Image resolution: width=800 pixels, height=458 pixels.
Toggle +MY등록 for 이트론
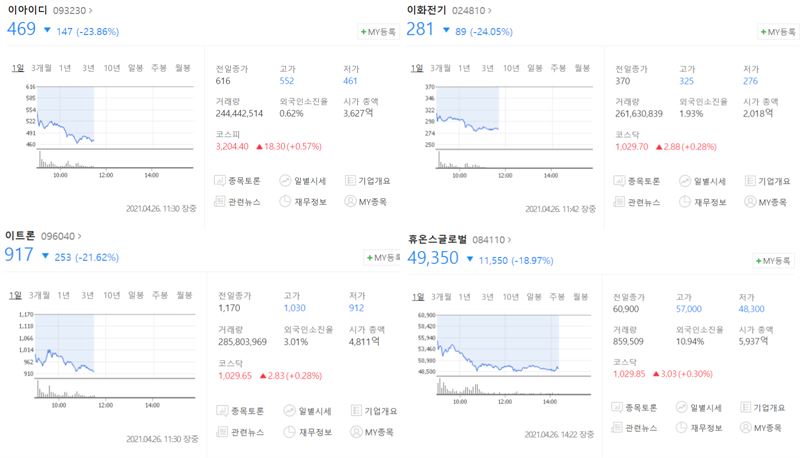pos(378,257)
